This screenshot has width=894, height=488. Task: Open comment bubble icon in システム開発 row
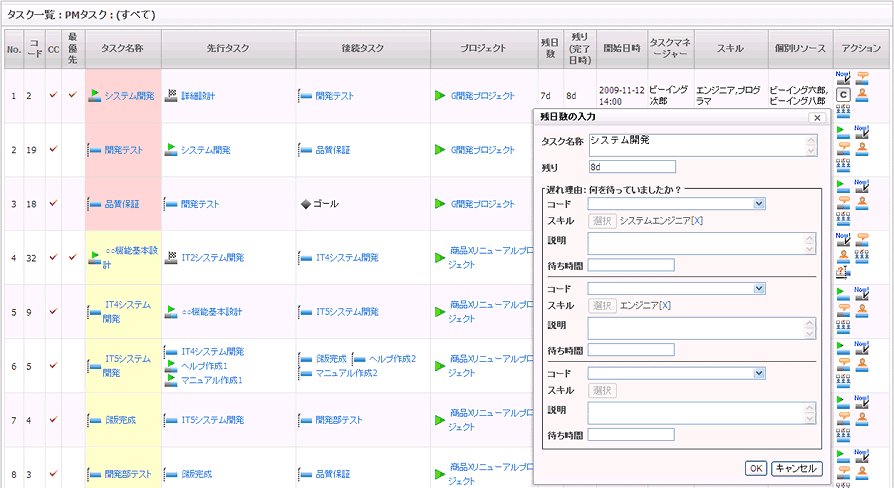point(863,77)
